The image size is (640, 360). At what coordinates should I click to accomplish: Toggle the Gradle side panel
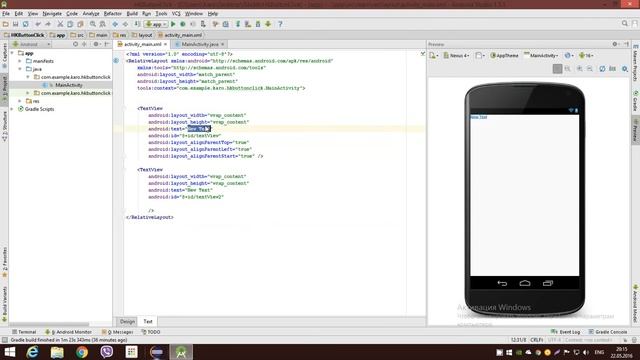pyautogui.click(x=636, y=101)
